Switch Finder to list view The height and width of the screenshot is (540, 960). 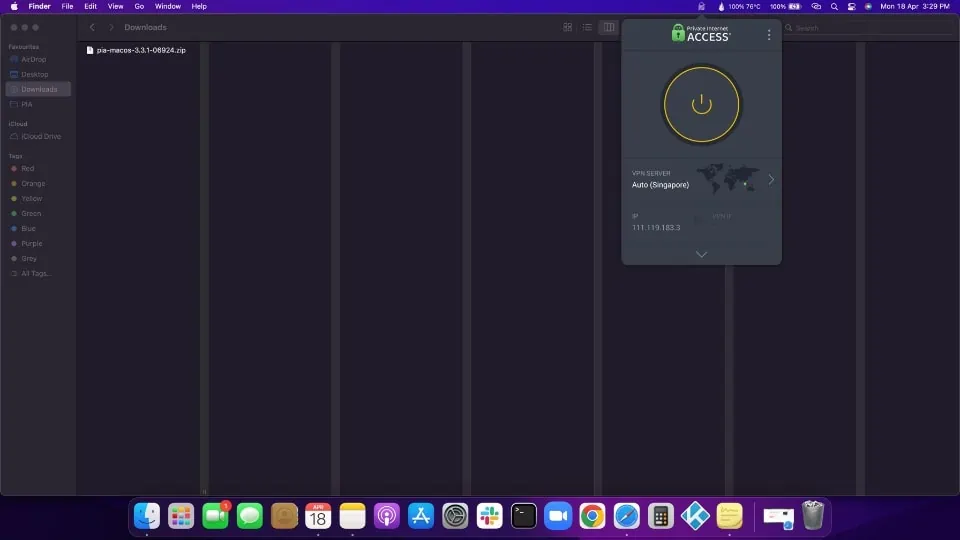pos(587,28)
